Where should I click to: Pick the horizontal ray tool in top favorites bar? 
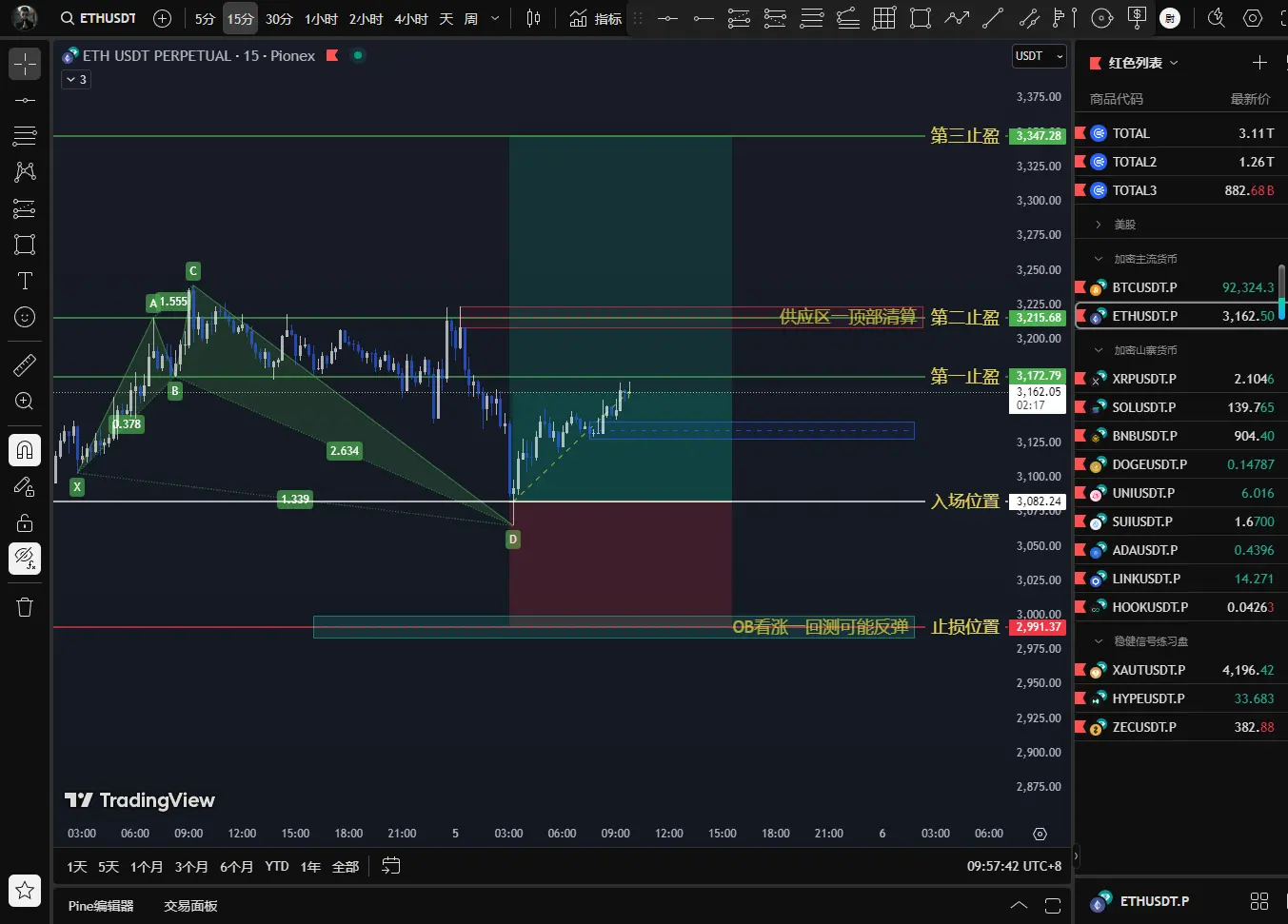pyautogui.click(x=703, y=18)
